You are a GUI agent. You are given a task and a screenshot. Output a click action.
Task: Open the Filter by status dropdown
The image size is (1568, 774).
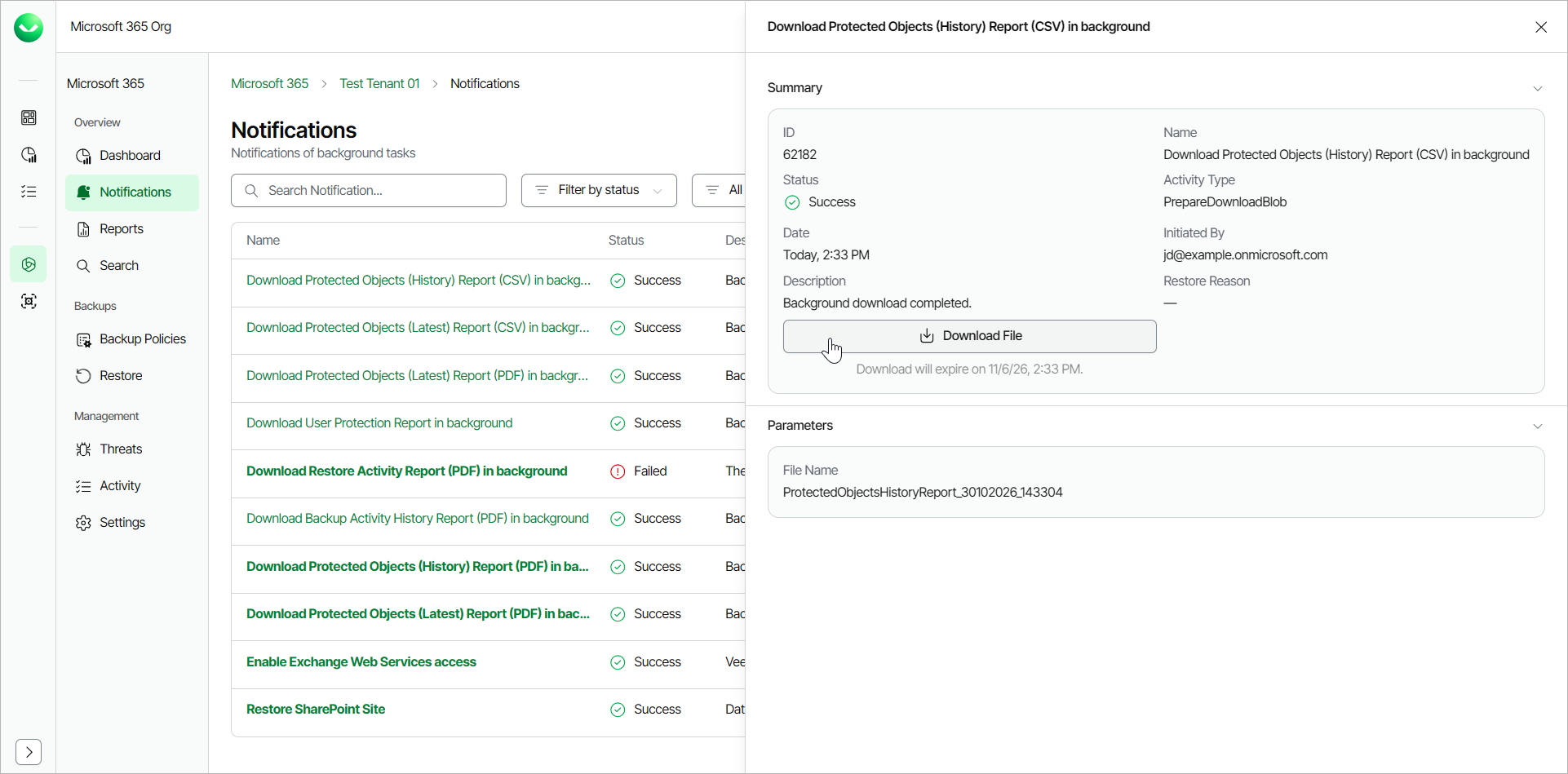[599, 190]
